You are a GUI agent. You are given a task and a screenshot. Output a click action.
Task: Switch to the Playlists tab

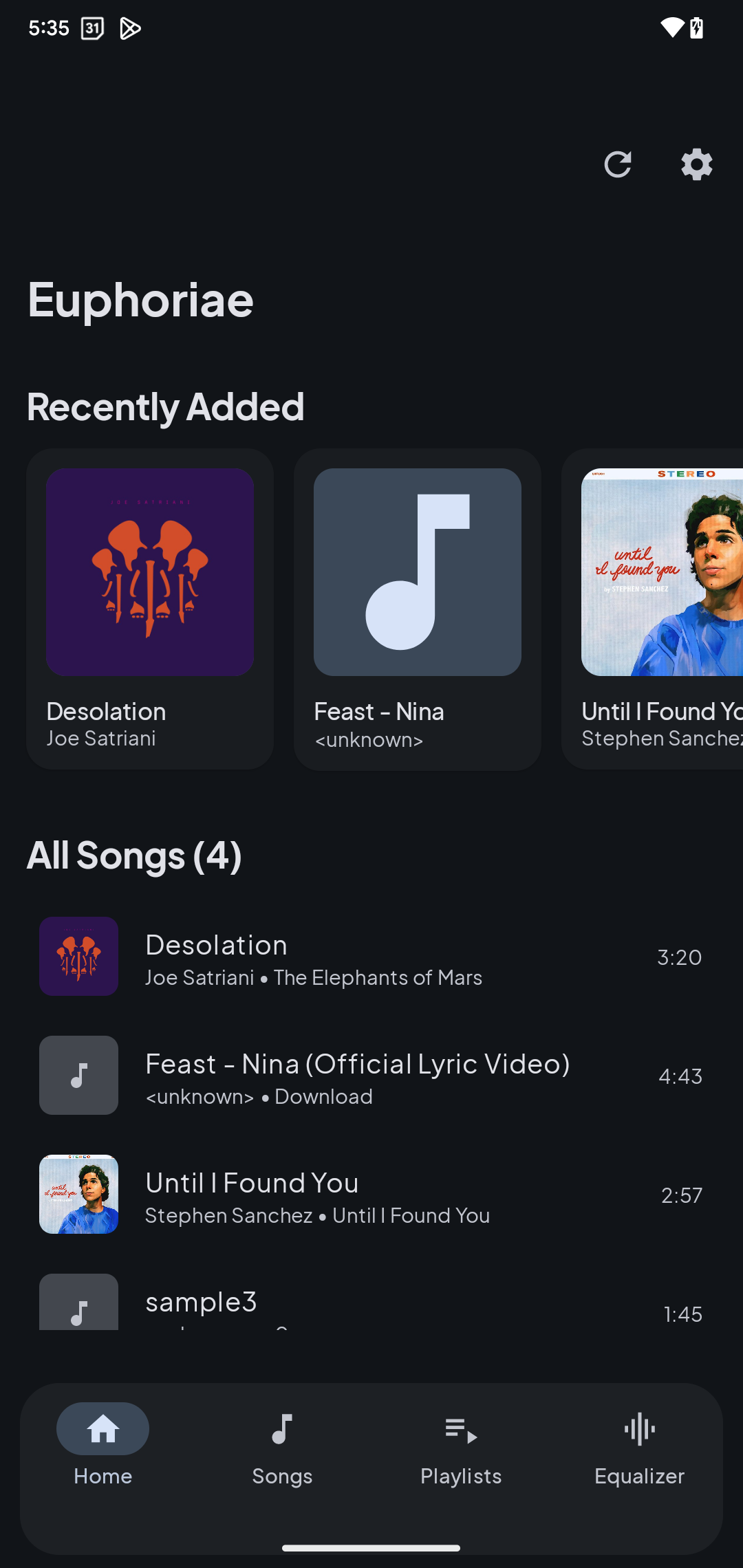click(461, 1444)
